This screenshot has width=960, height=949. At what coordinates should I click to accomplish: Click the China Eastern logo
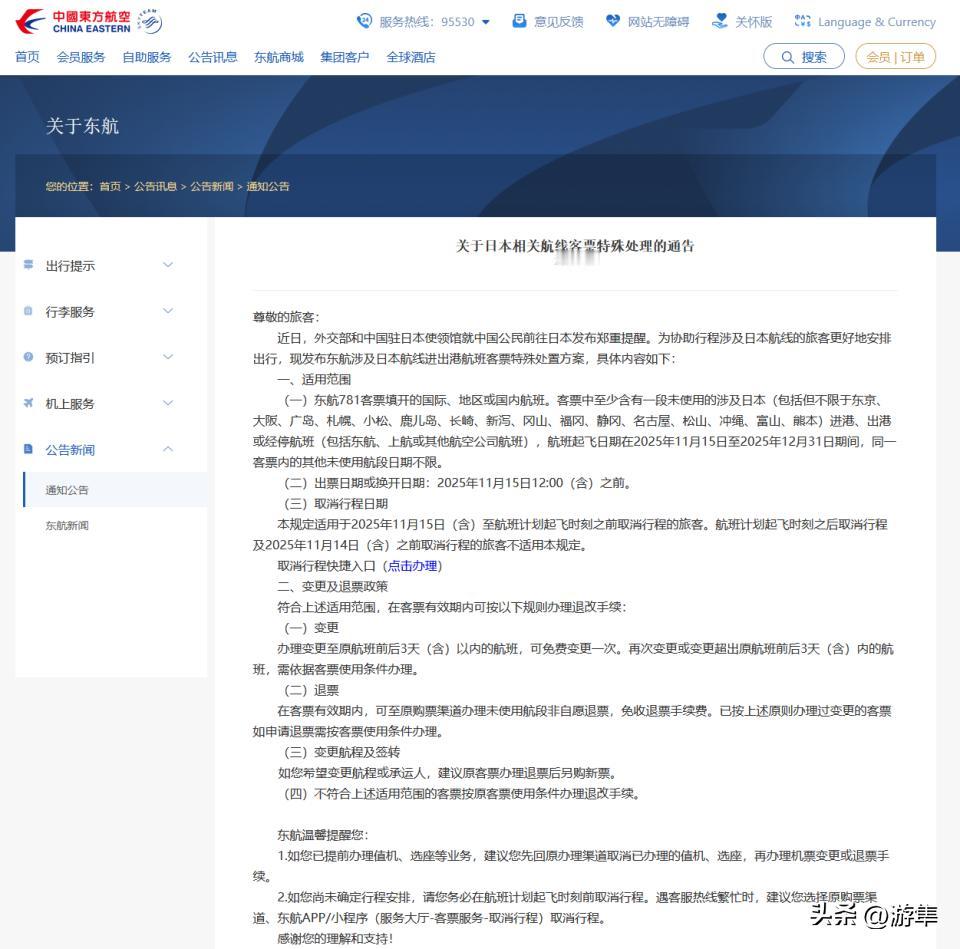tap(72, 21)
